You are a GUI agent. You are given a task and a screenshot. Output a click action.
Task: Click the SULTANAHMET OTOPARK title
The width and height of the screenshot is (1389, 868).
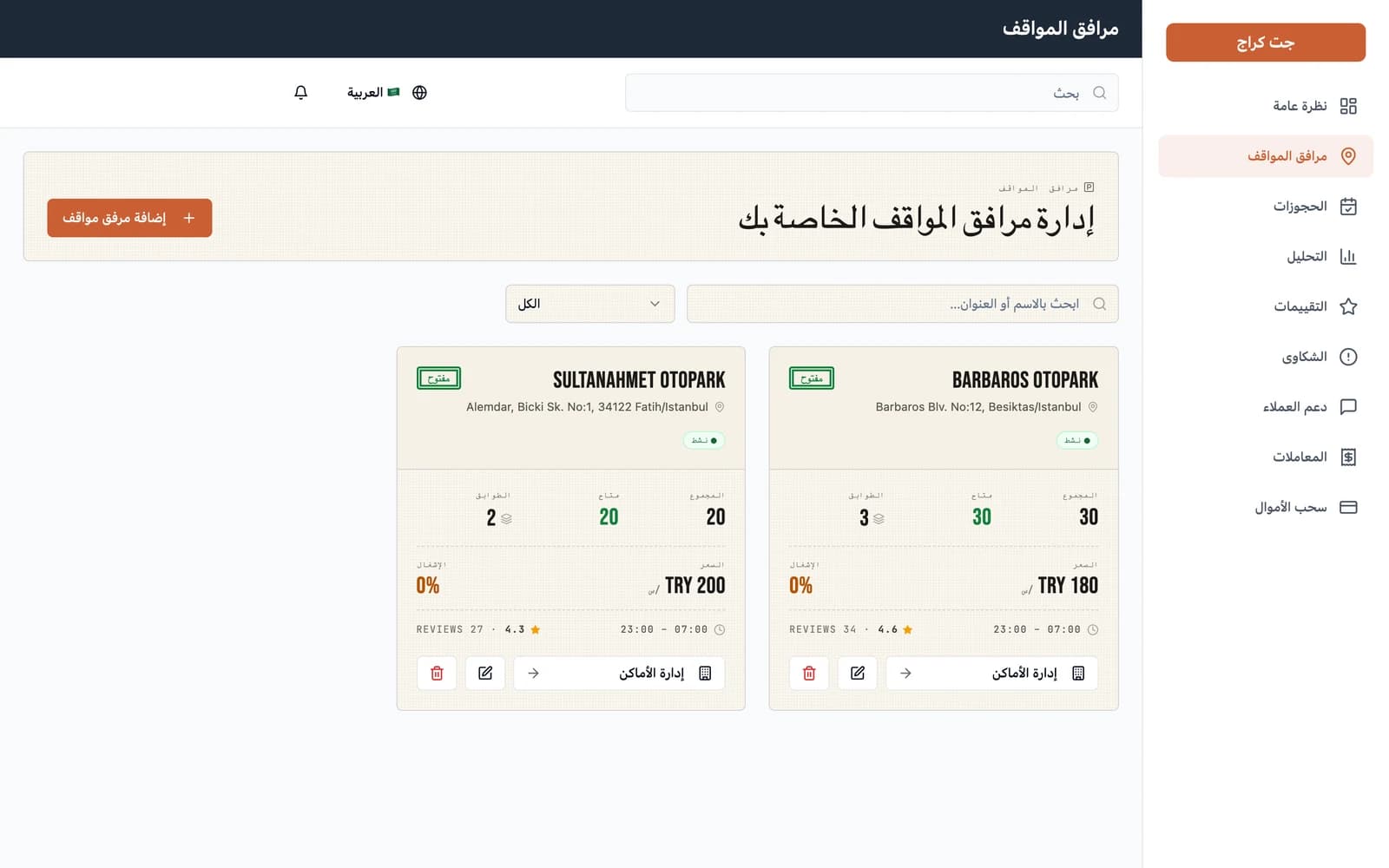(639, 379)
